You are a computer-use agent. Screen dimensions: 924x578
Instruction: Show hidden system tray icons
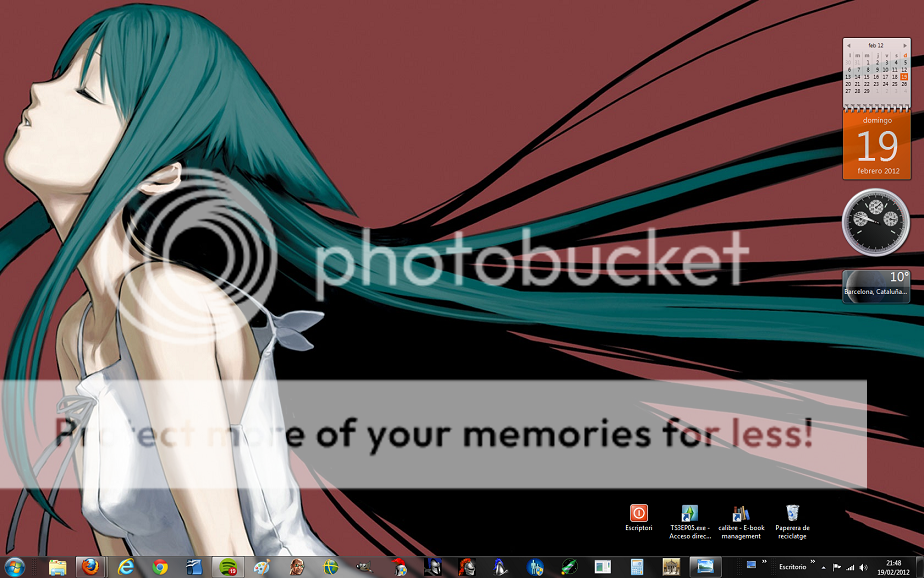(825, 567)
